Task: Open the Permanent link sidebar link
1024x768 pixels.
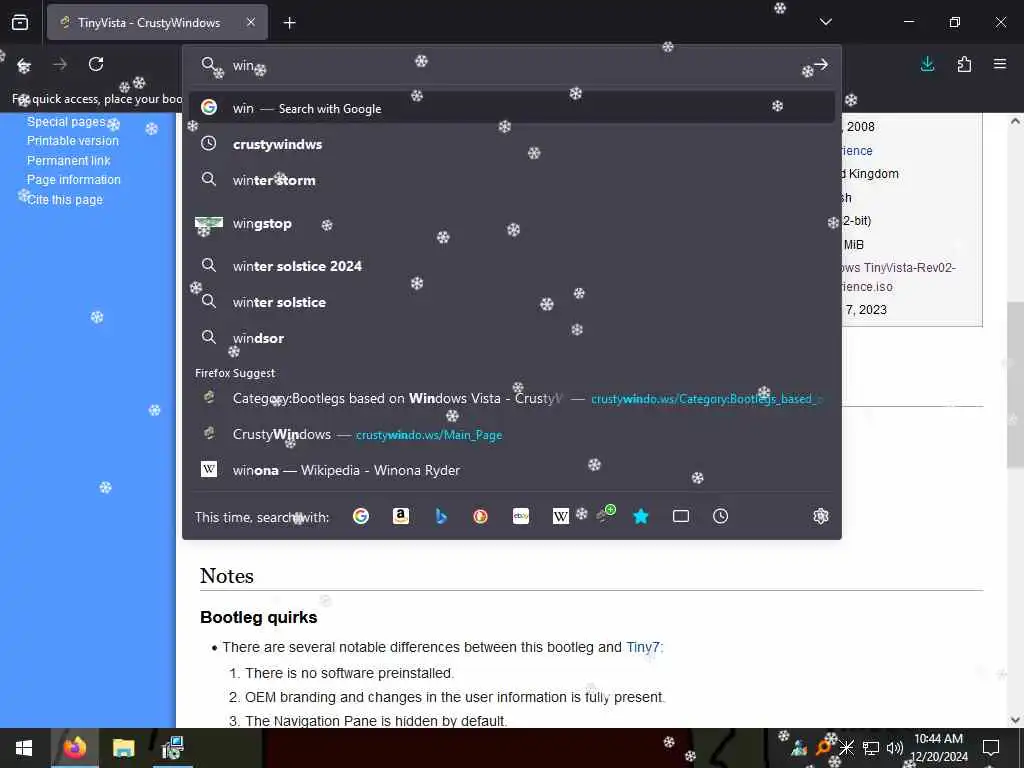Action: click(x=69, y=160)
